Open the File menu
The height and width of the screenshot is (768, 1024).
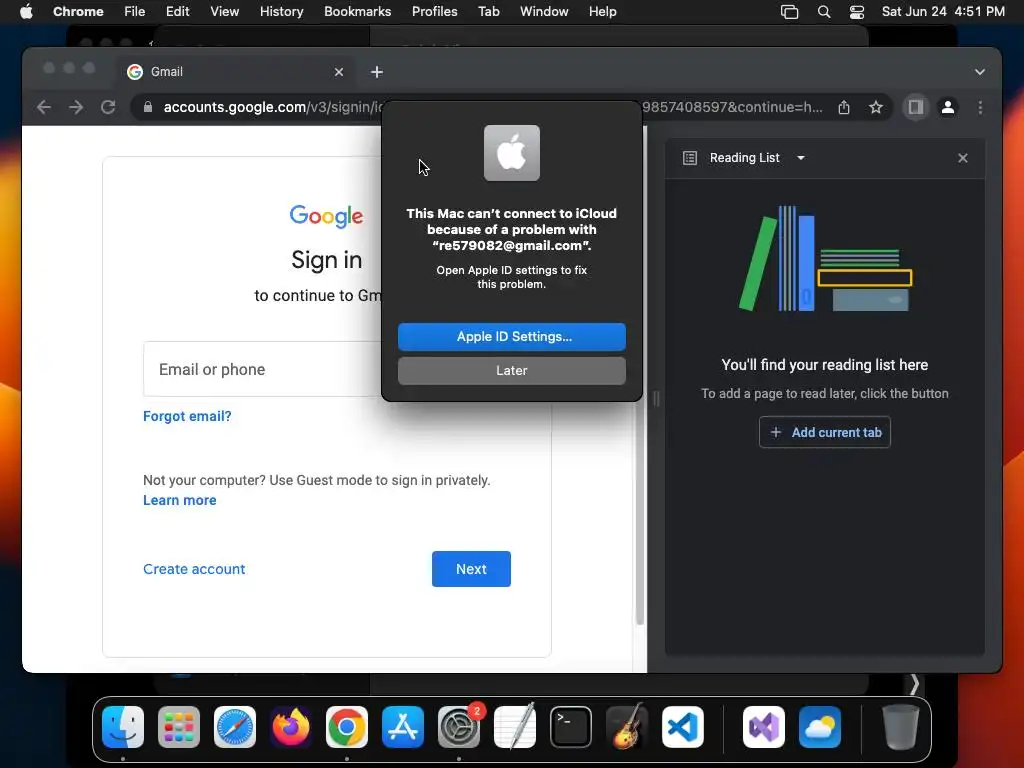pos(135,12)
